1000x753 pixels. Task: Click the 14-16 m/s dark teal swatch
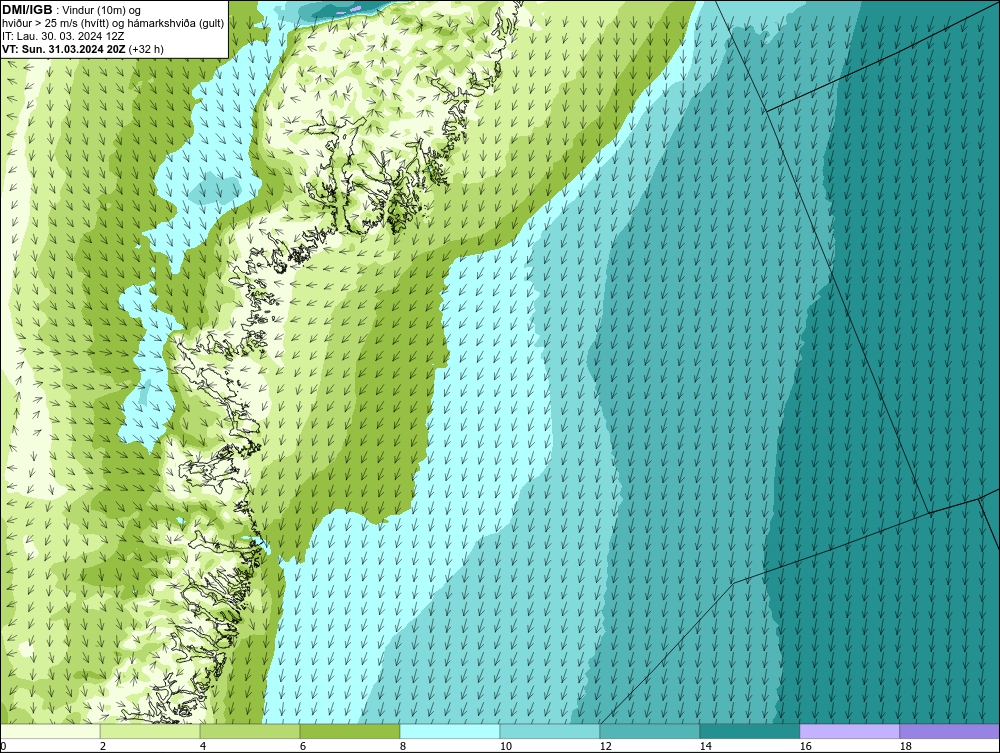pyautogui.click(x=749, y=731)
